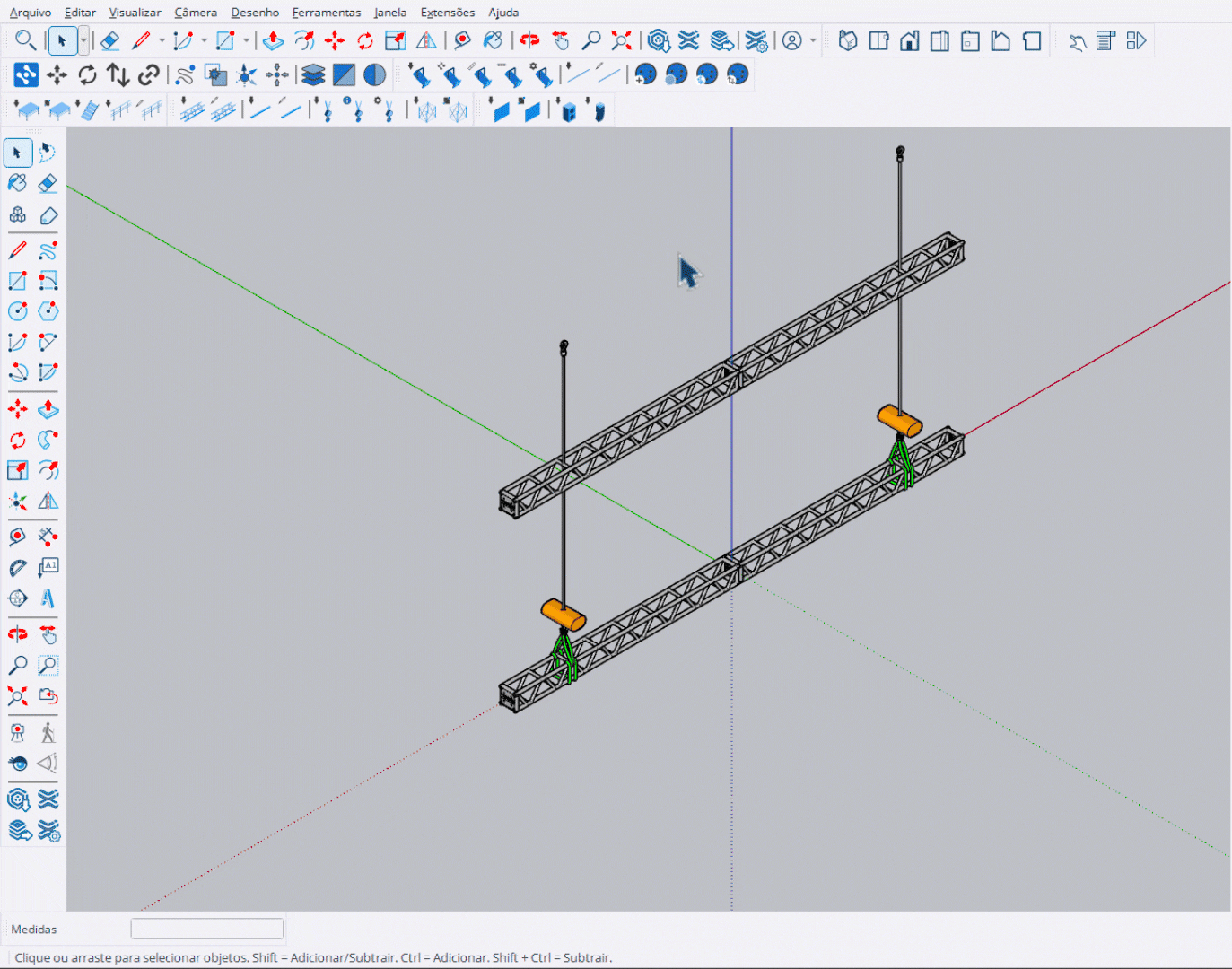Viewport: 1232px width, 969px height.
Task: Choose the Paint Bucket tool in left panel
Action: [x=17, y=183]
